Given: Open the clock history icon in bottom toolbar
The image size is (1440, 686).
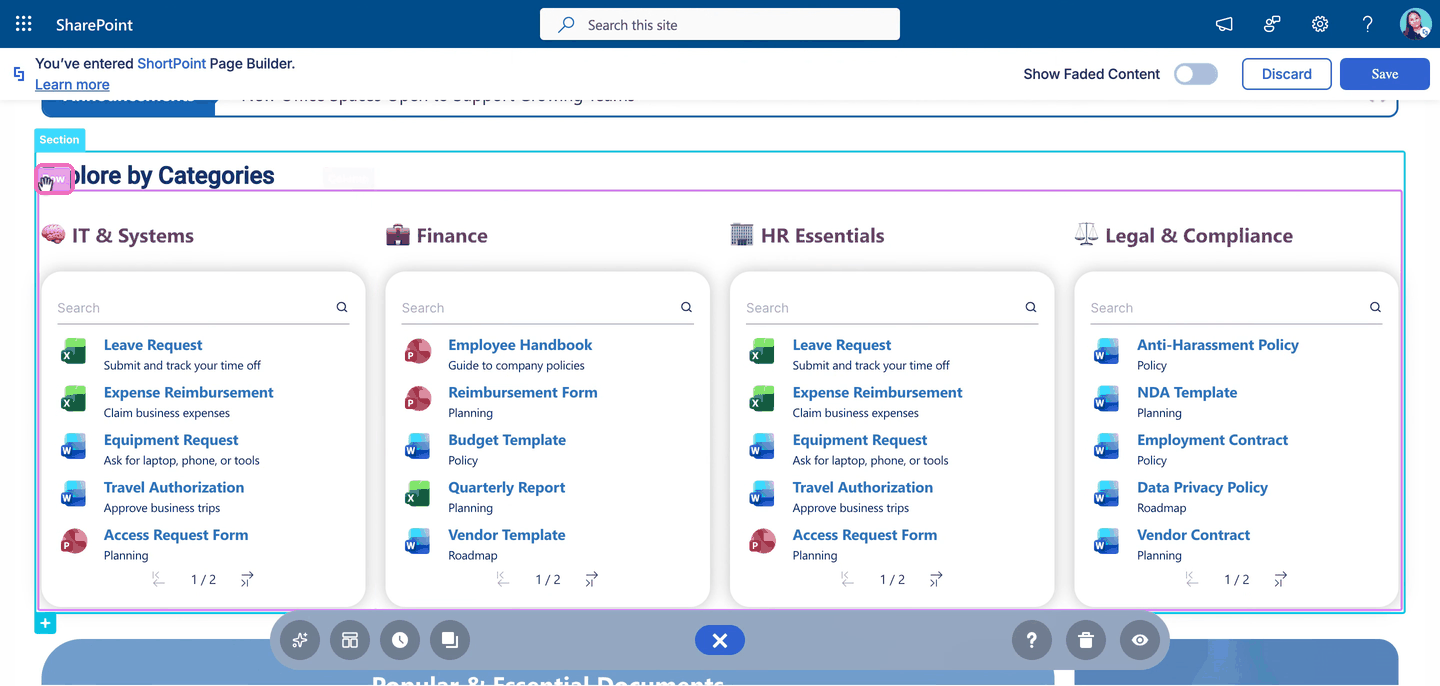Looking at the screenshot, I should [x=400, y=640].
